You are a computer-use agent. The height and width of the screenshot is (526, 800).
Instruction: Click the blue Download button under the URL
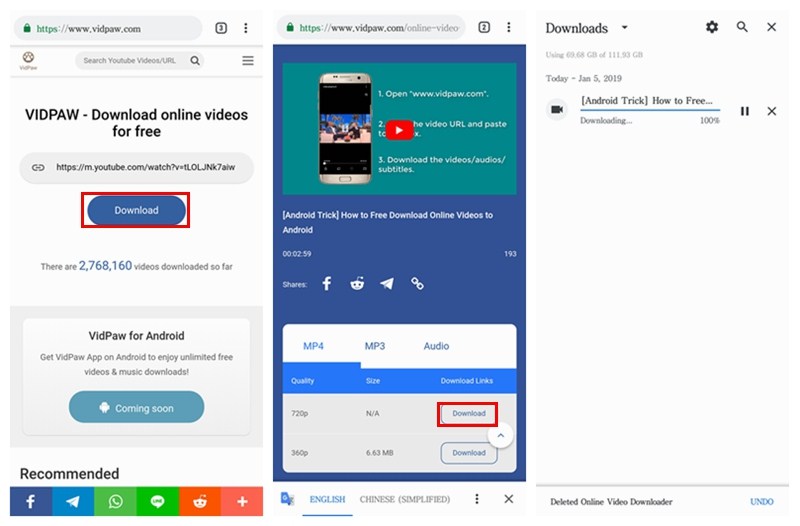(x=136, y=210)
